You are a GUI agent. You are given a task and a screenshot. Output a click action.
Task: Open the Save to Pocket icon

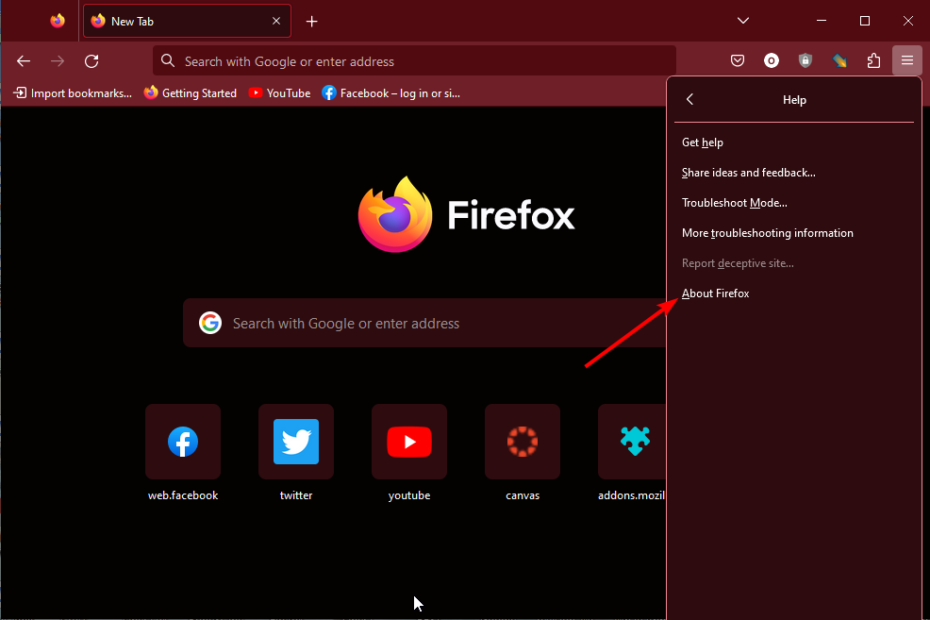pos(737,61)
